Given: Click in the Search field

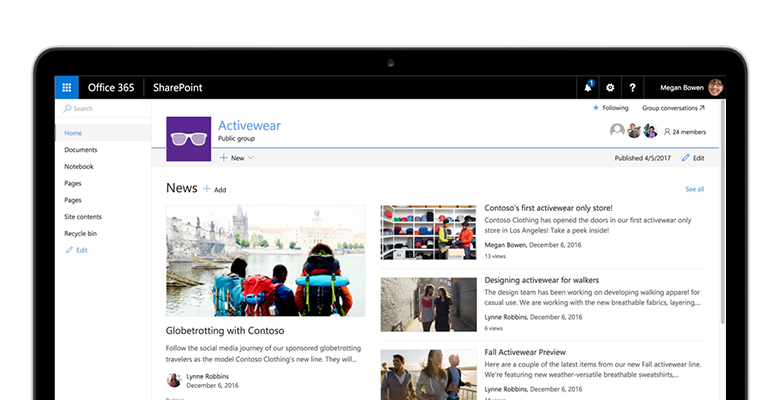Looking at the screenshot, I should coord(103,108).
